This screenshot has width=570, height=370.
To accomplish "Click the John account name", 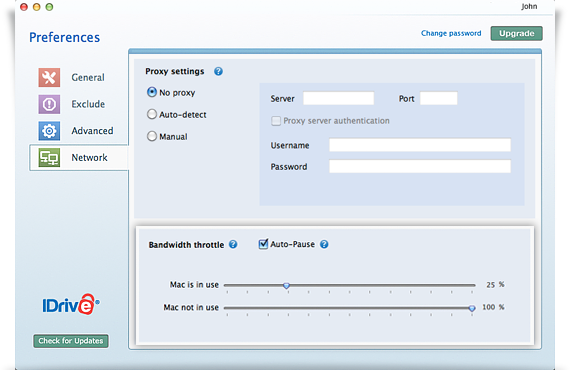I will coord(529,7).
